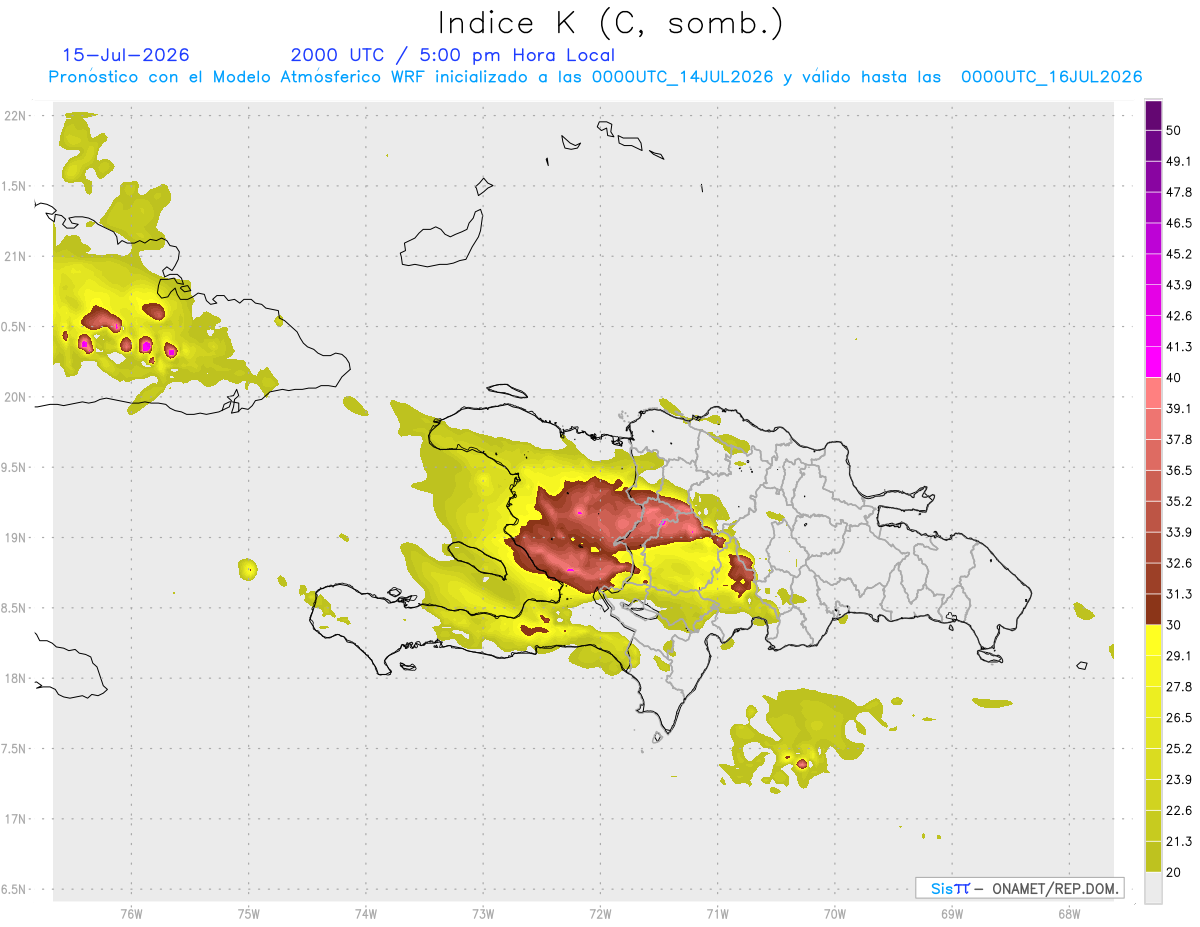The height and width of the screenshot is (927, 1200).
Task: Click the "29.1" color scale value
Action: (x=1179, y=656)
